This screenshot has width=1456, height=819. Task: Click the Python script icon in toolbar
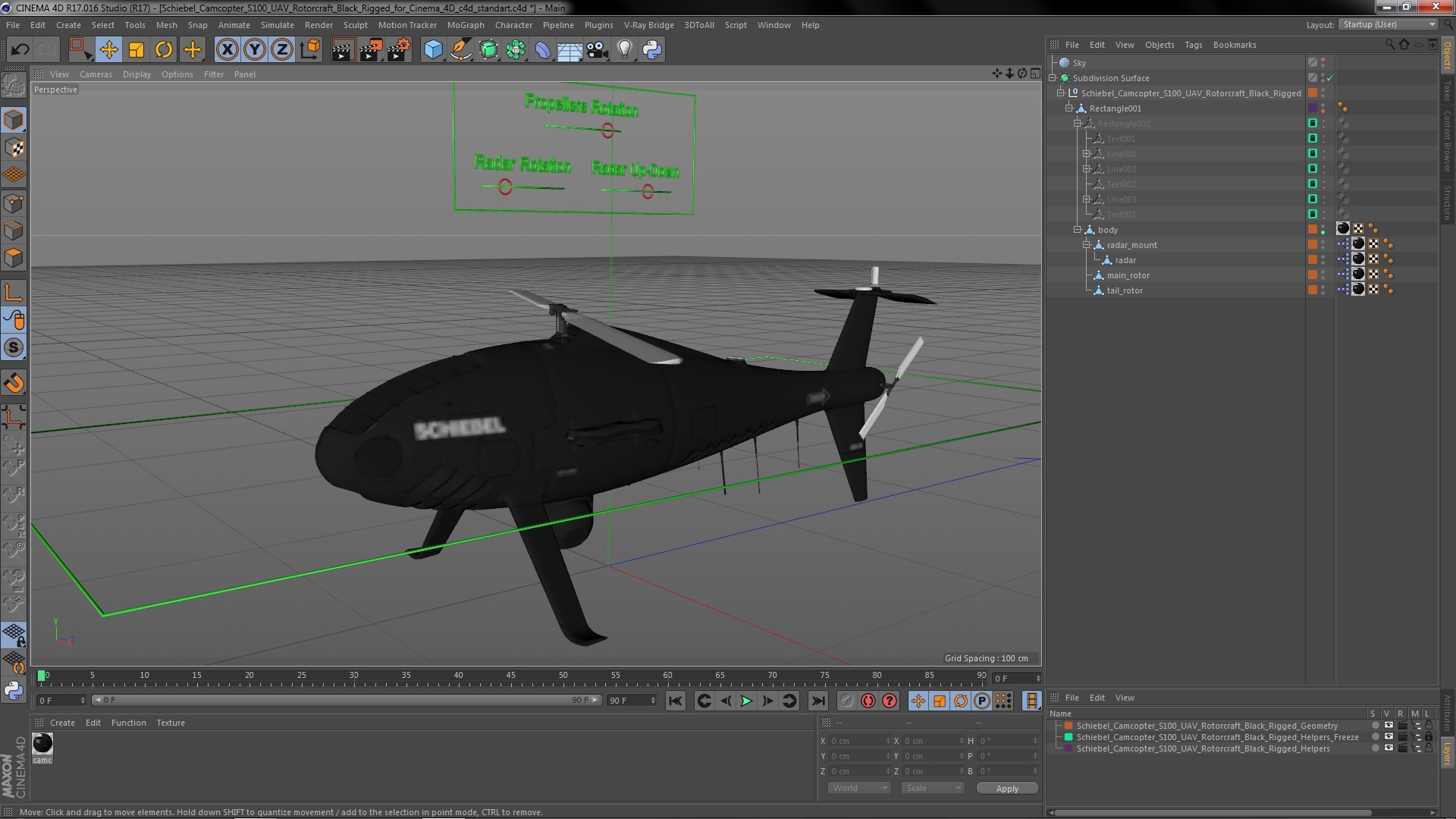(652, 50)
